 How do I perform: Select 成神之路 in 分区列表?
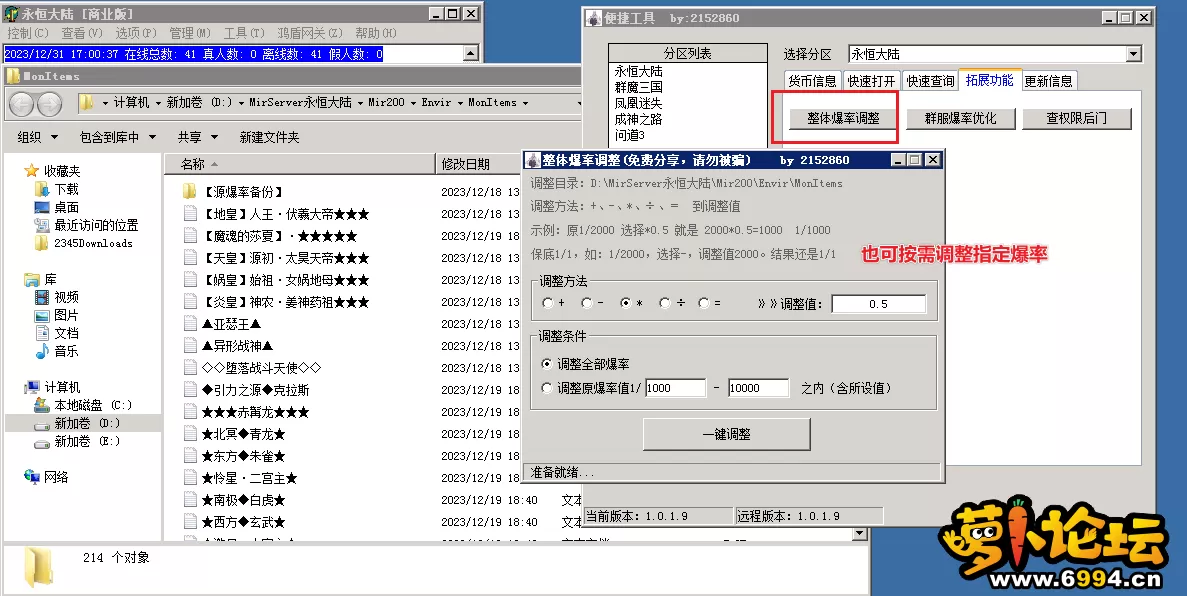pos(639,119)
